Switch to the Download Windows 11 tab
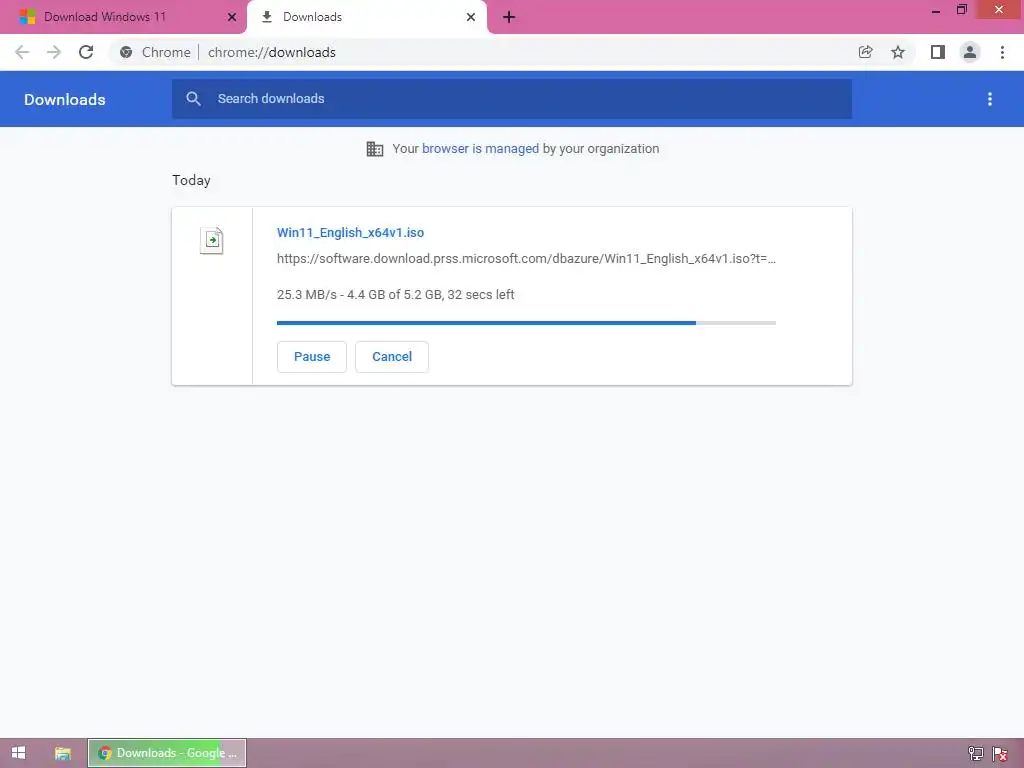1024x768 pixels. [x=123, y=17]
